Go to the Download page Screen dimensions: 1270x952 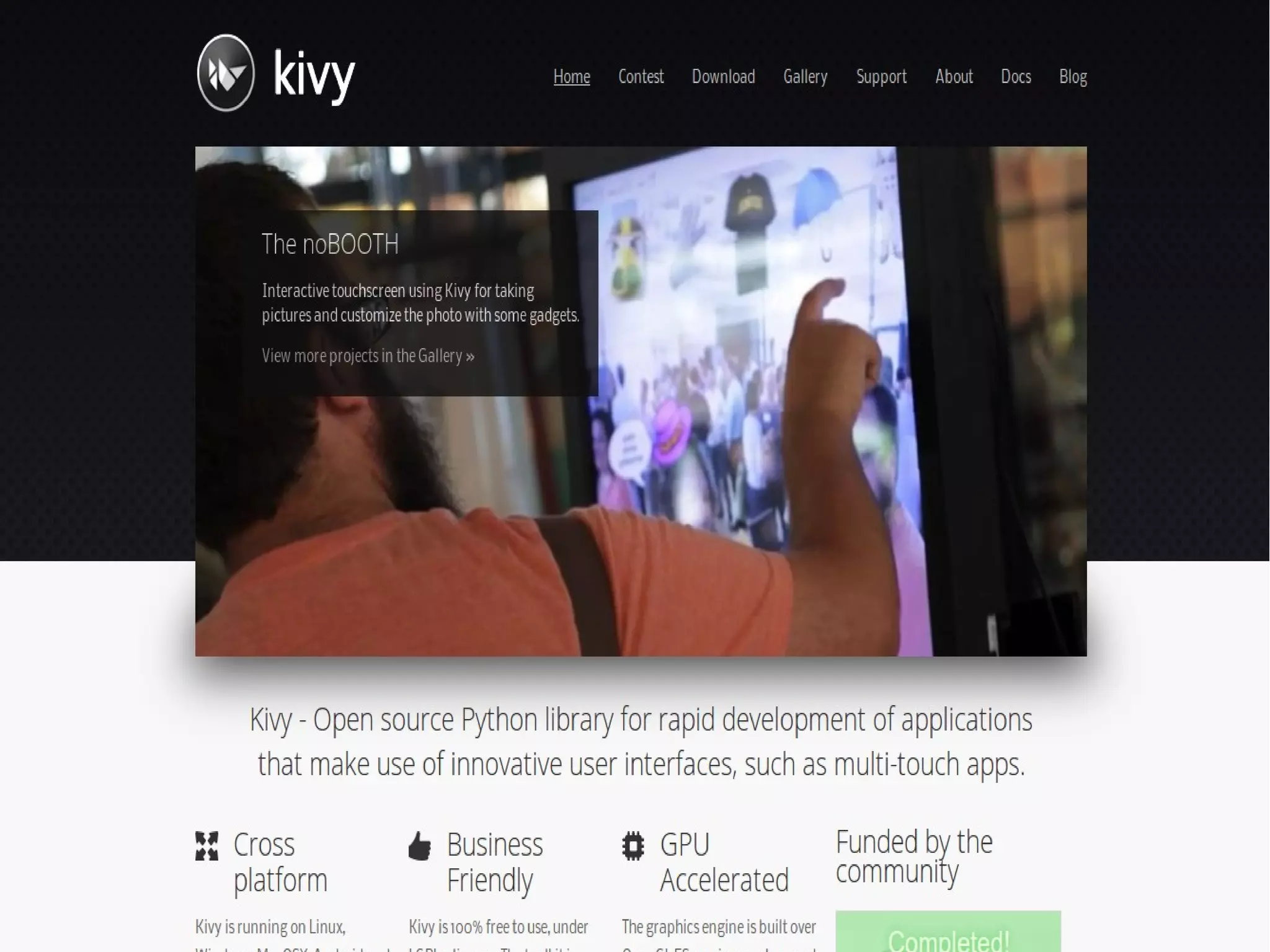click(724, 76)
